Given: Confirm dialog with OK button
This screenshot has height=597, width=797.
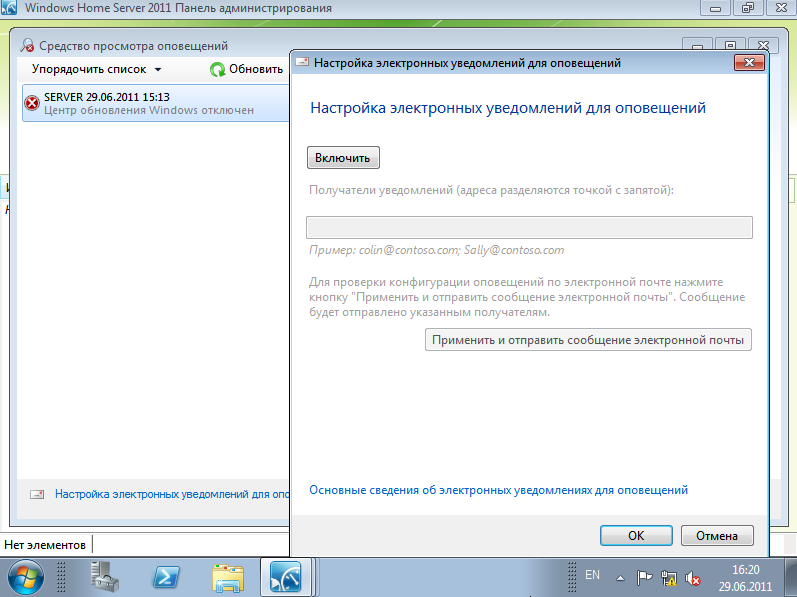Looking at the screenshot, I should pyautogui.click(x=636, y=536).
